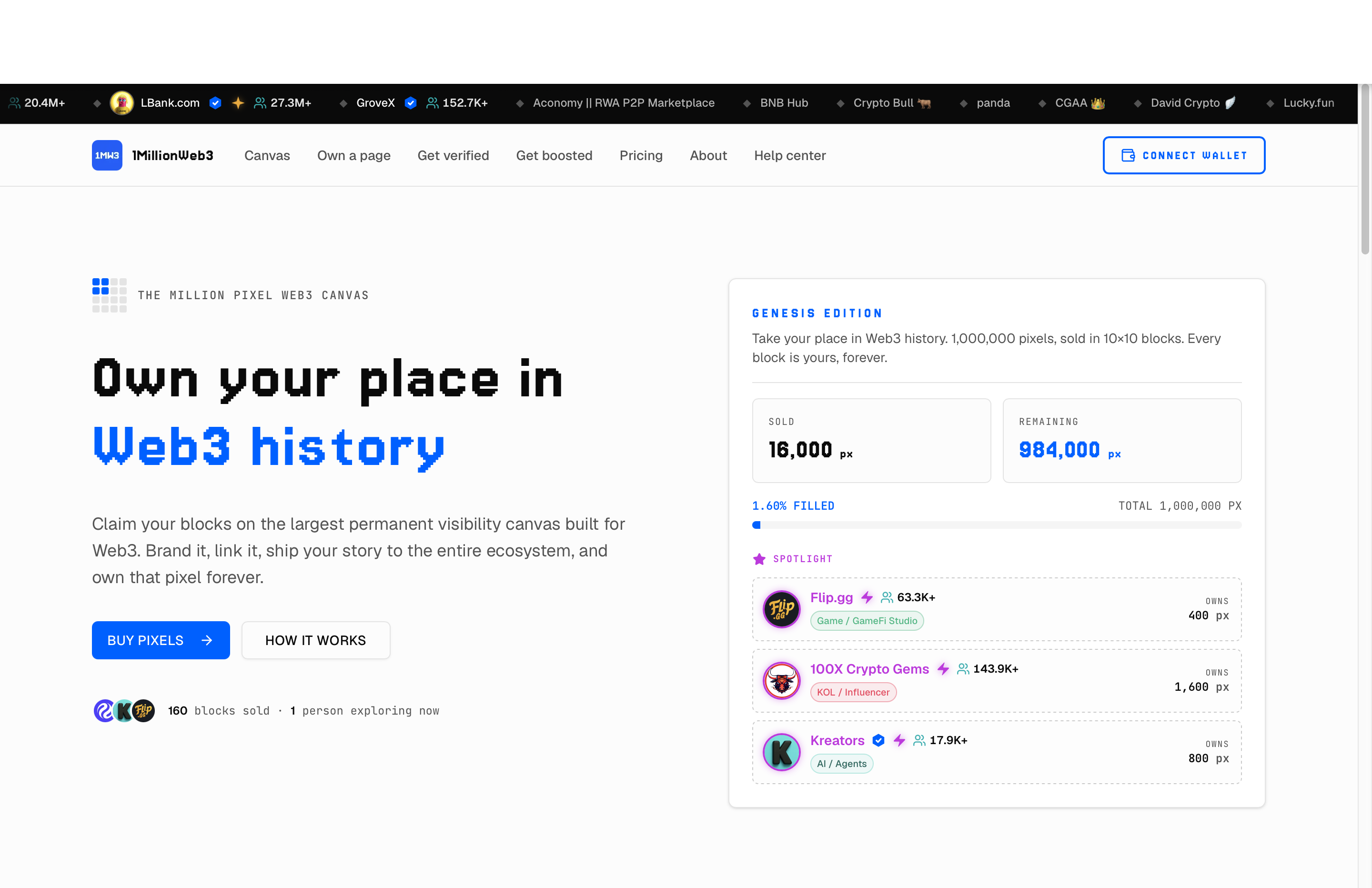Click GroveX in the ticker bar
This screenshot has height=888, width=1372.
coord(376,103)
